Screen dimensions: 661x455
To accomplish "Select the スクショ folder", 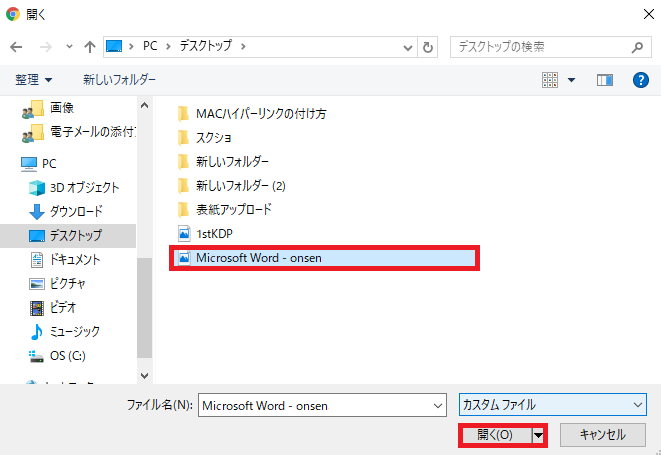I will [204, 138].
